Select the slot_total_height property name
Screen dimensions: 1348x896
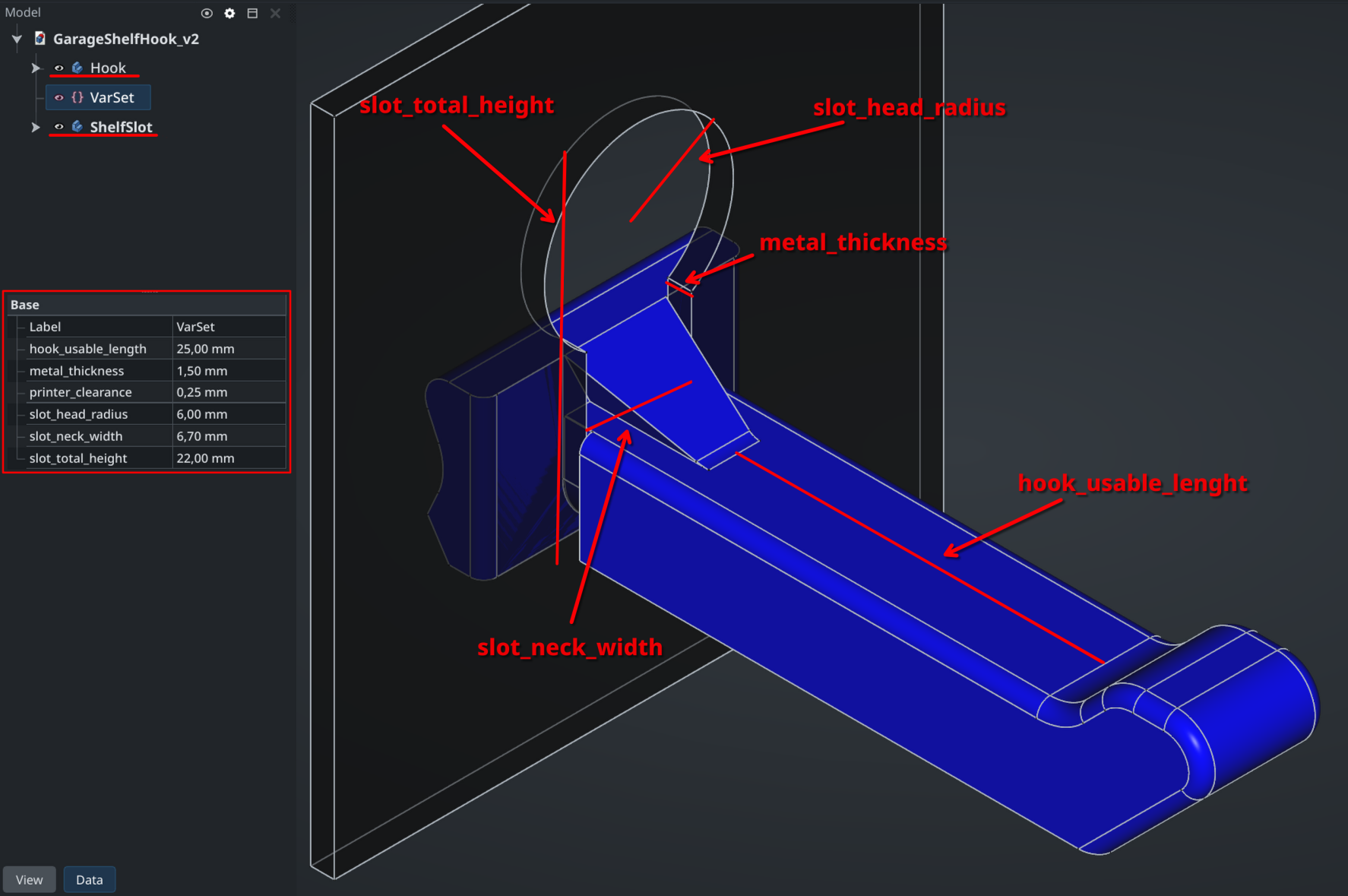[x=78, y=458]
